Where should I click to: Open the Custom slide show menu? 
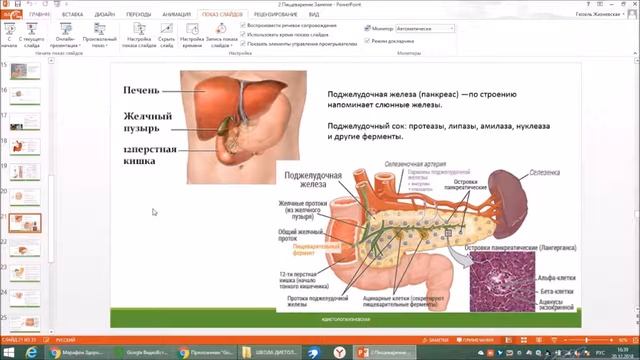pyautogui.click(x=100, y=35)
